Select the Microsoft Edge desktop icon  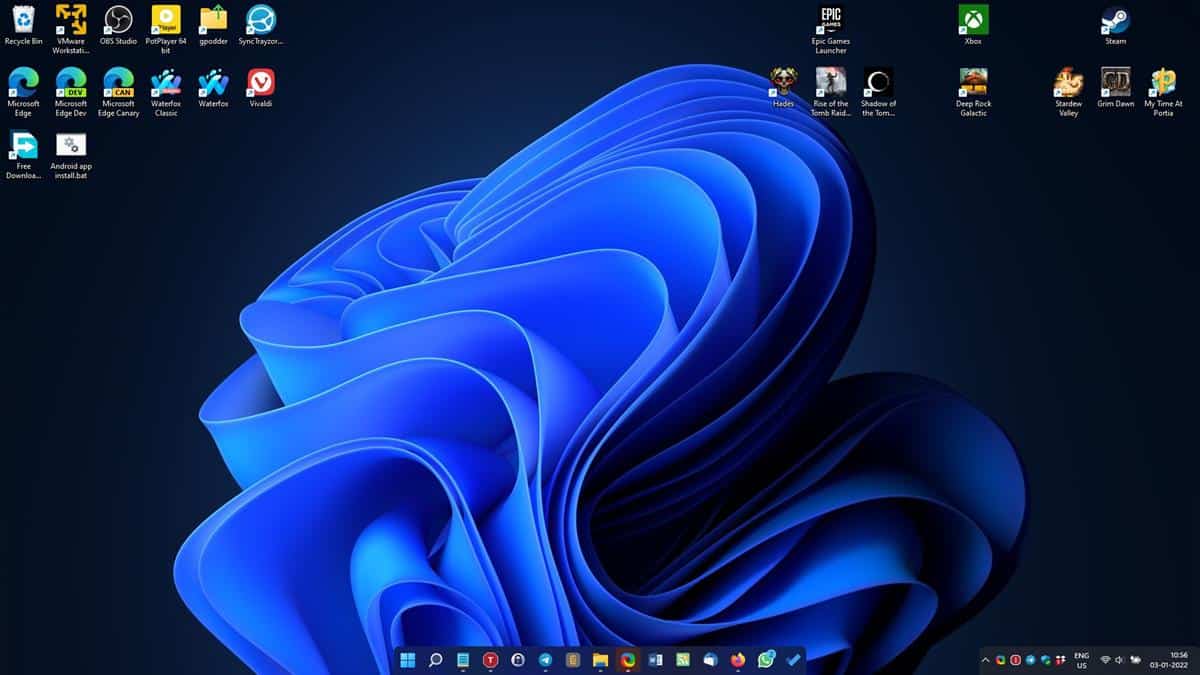[23, 92]
